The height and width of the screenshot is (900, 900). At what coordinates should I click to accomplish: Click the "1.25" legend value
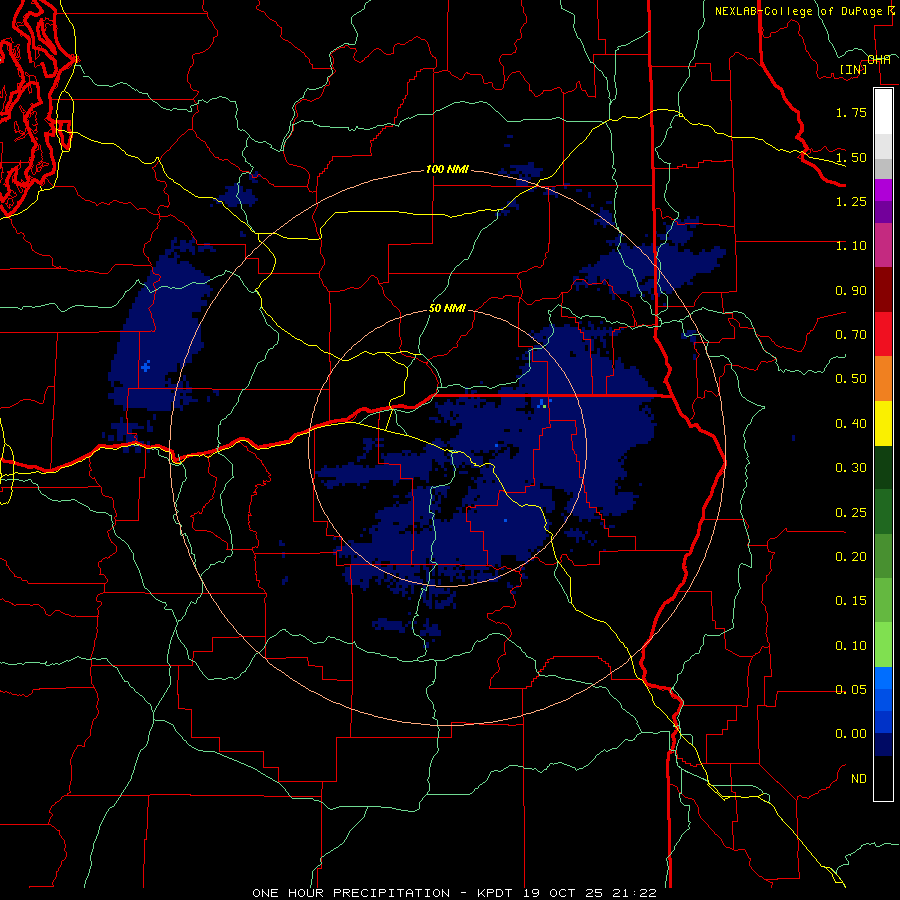tap(851, 201)
